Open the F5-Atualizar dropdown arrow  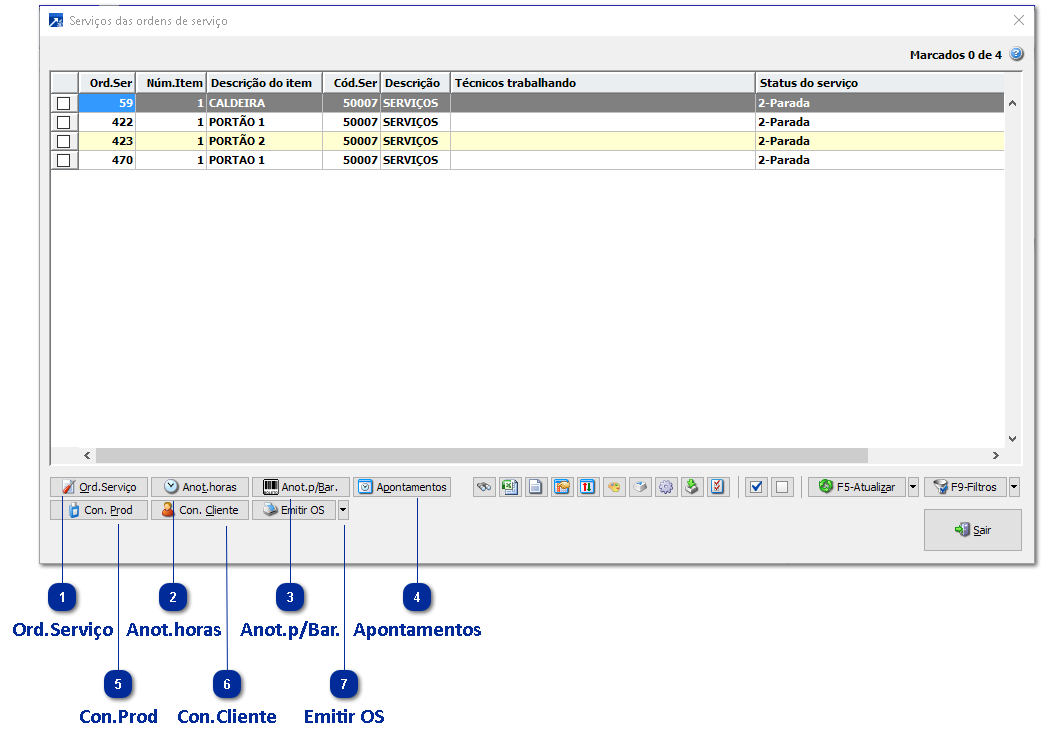pyautogui.click(x=913, y=487)
